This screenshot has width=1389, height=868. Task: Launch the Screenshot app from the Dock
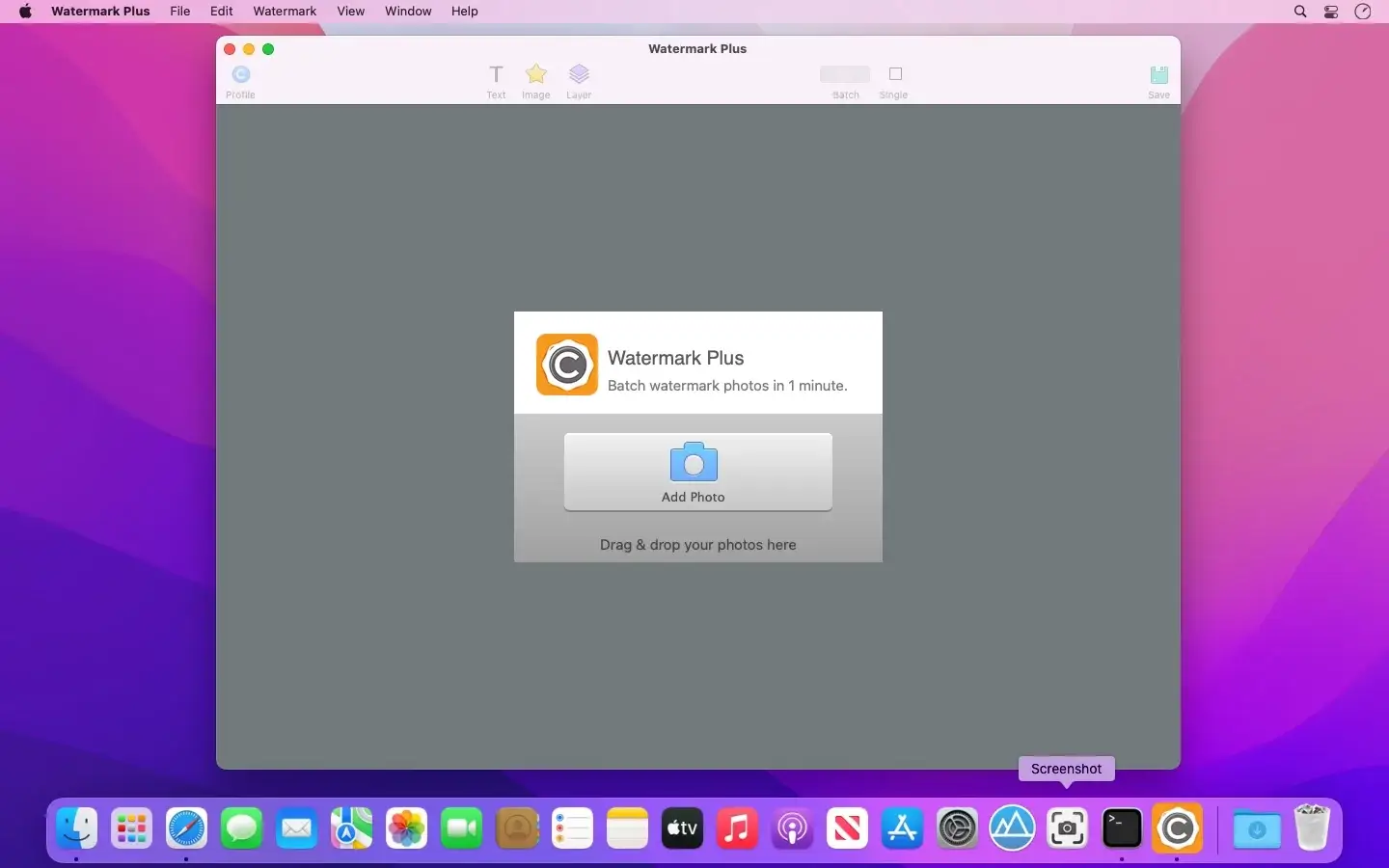pos(1067,828)
